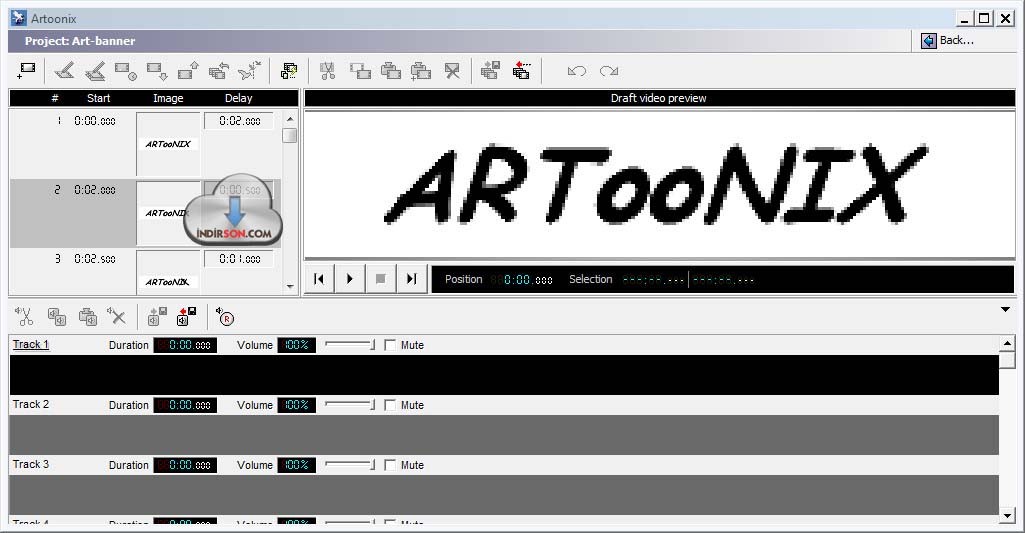Click the record sound R icon
This screenshot has width=1025, height=533.
point(225,317)
